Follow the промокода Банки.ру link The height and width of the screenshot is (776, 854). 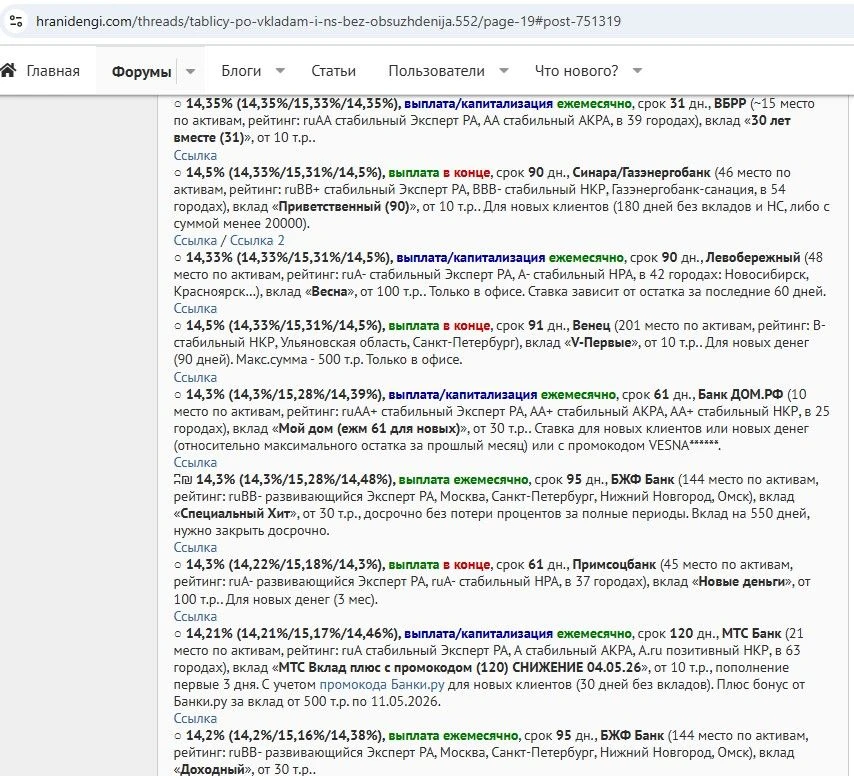381,685
